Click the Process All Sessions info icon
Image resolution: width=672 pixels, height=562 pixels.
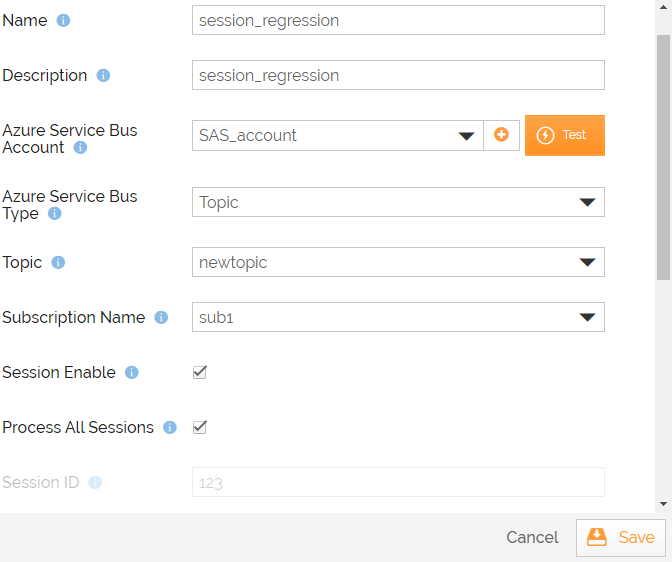(x=170, y=428)
